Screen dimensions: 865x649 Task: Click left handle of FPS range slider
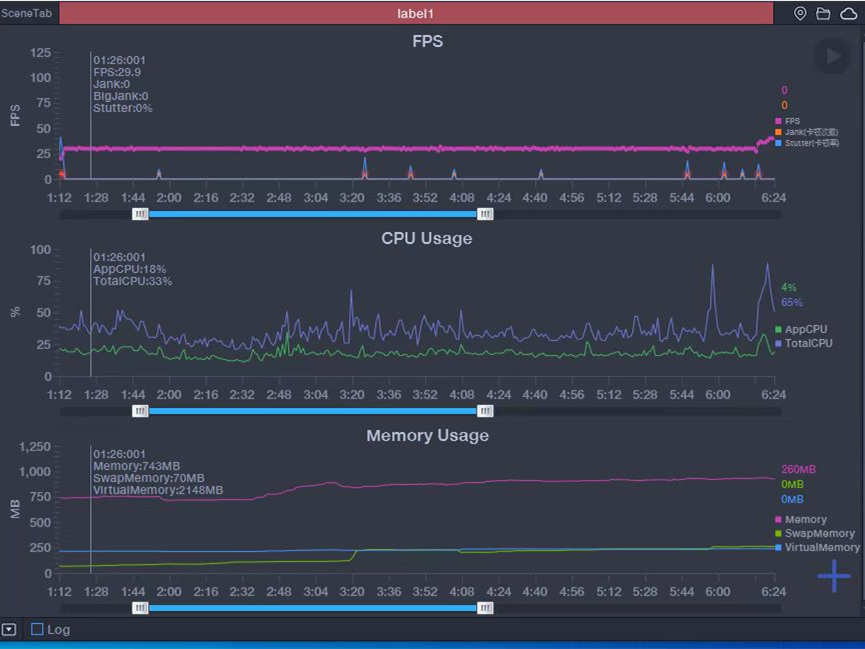(x=141, y=214)
